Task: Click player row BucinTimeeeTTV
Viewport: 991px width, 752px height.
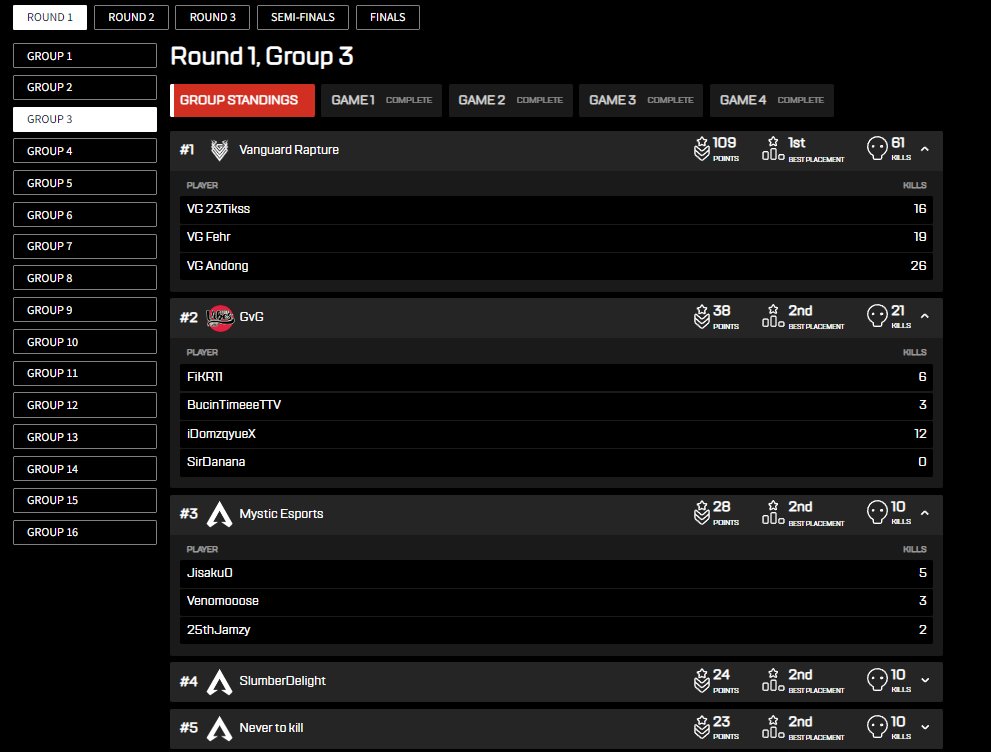Action: click(556, 406)
